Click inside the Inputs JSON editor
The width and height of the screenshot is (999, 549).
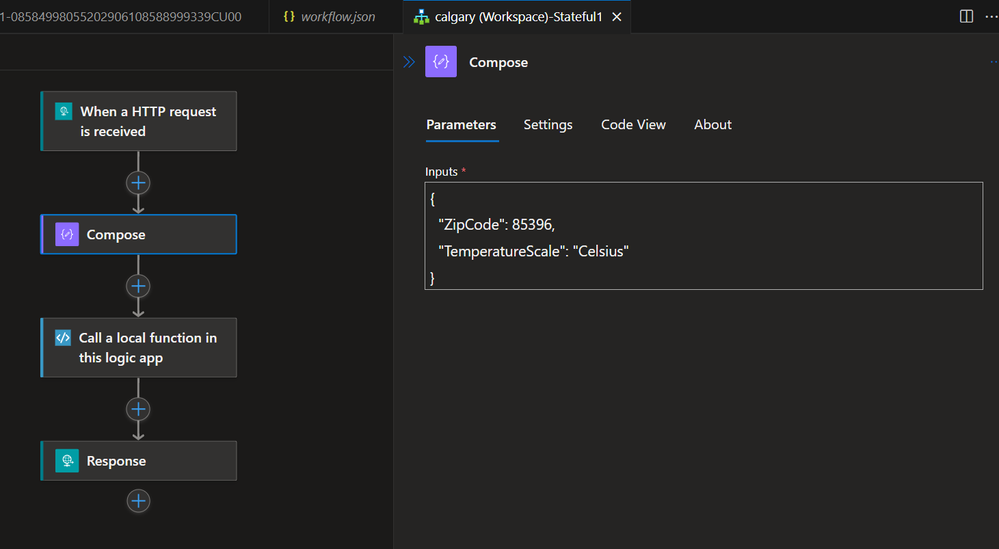(x=703, y=236)
